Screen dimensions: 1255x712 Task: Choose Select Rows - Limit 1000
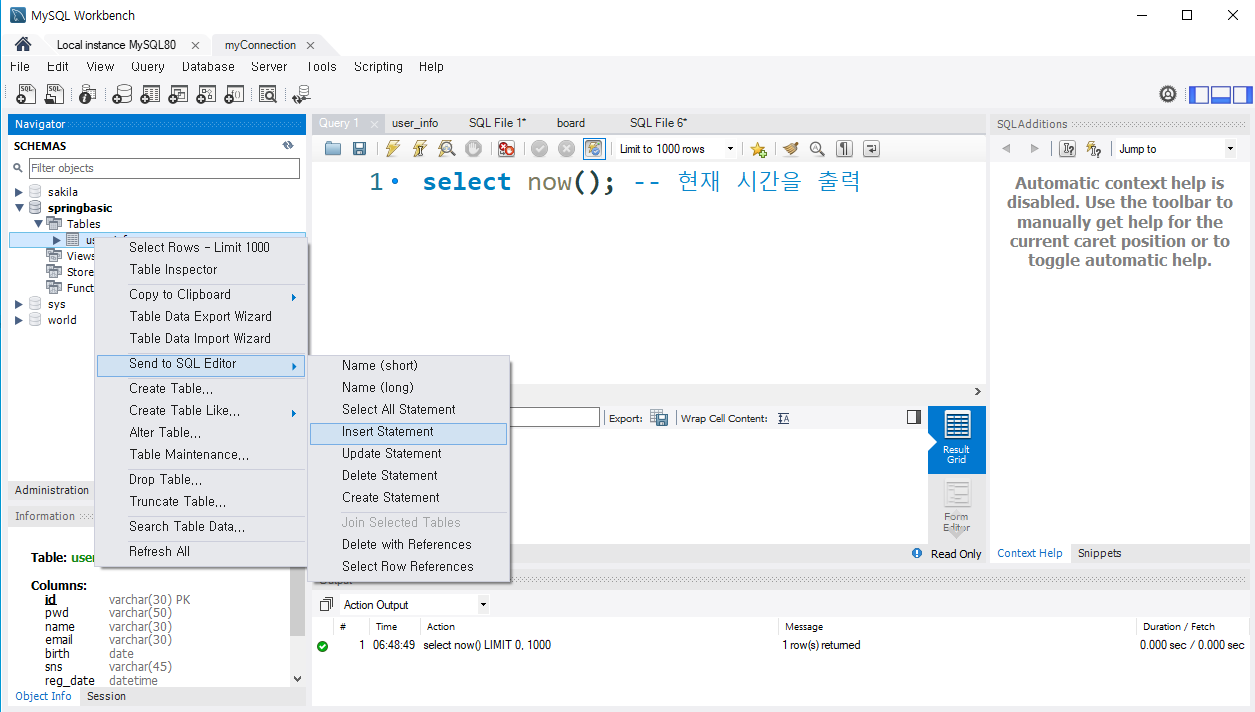pos(201,248)
